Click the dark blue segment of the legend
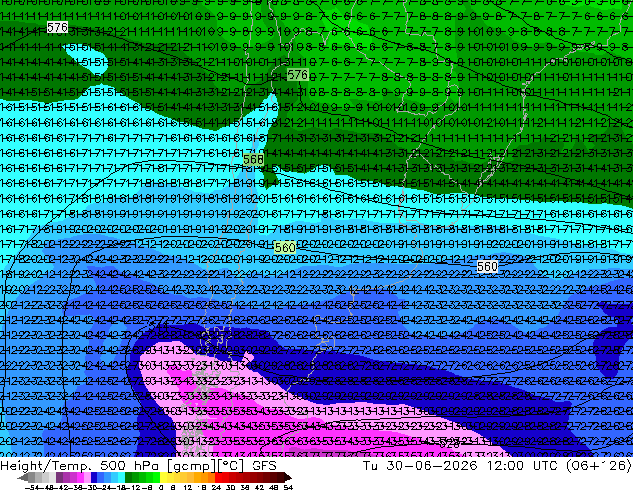 pyautogui.click(x=94, y=477)
